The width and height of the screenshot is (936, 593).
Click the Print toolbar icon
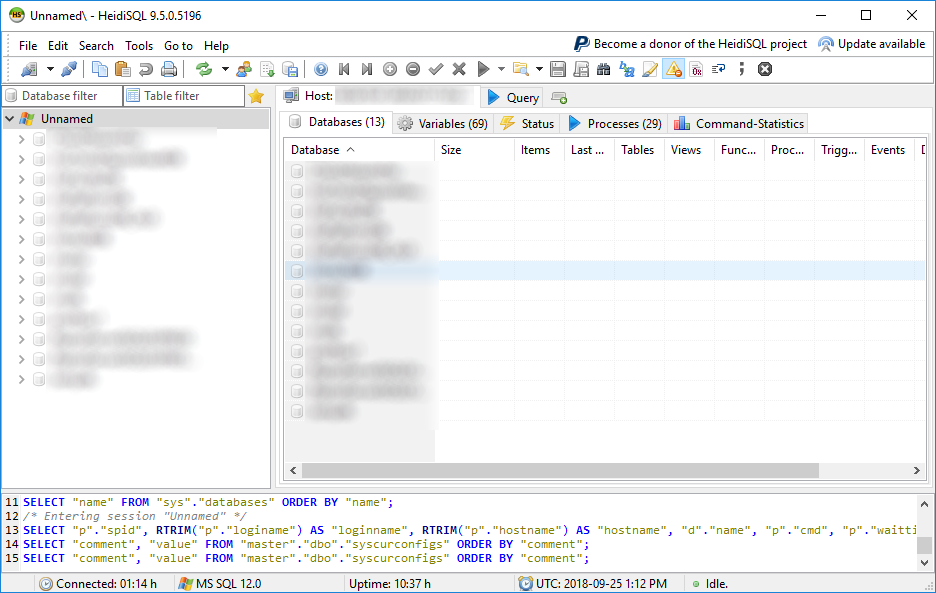tap(169, 69)
